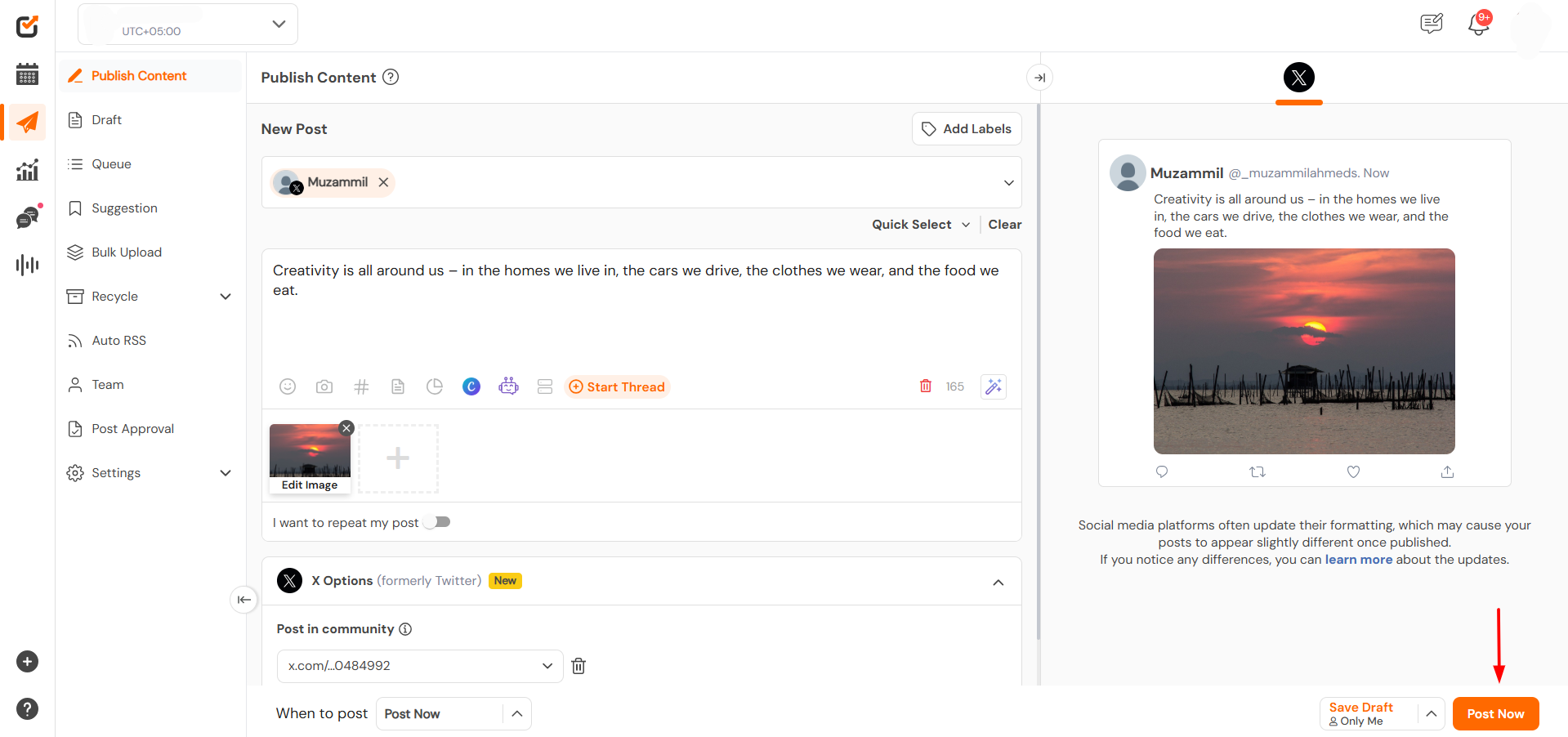Click the like heart icon in preview

click(1353, 471)
